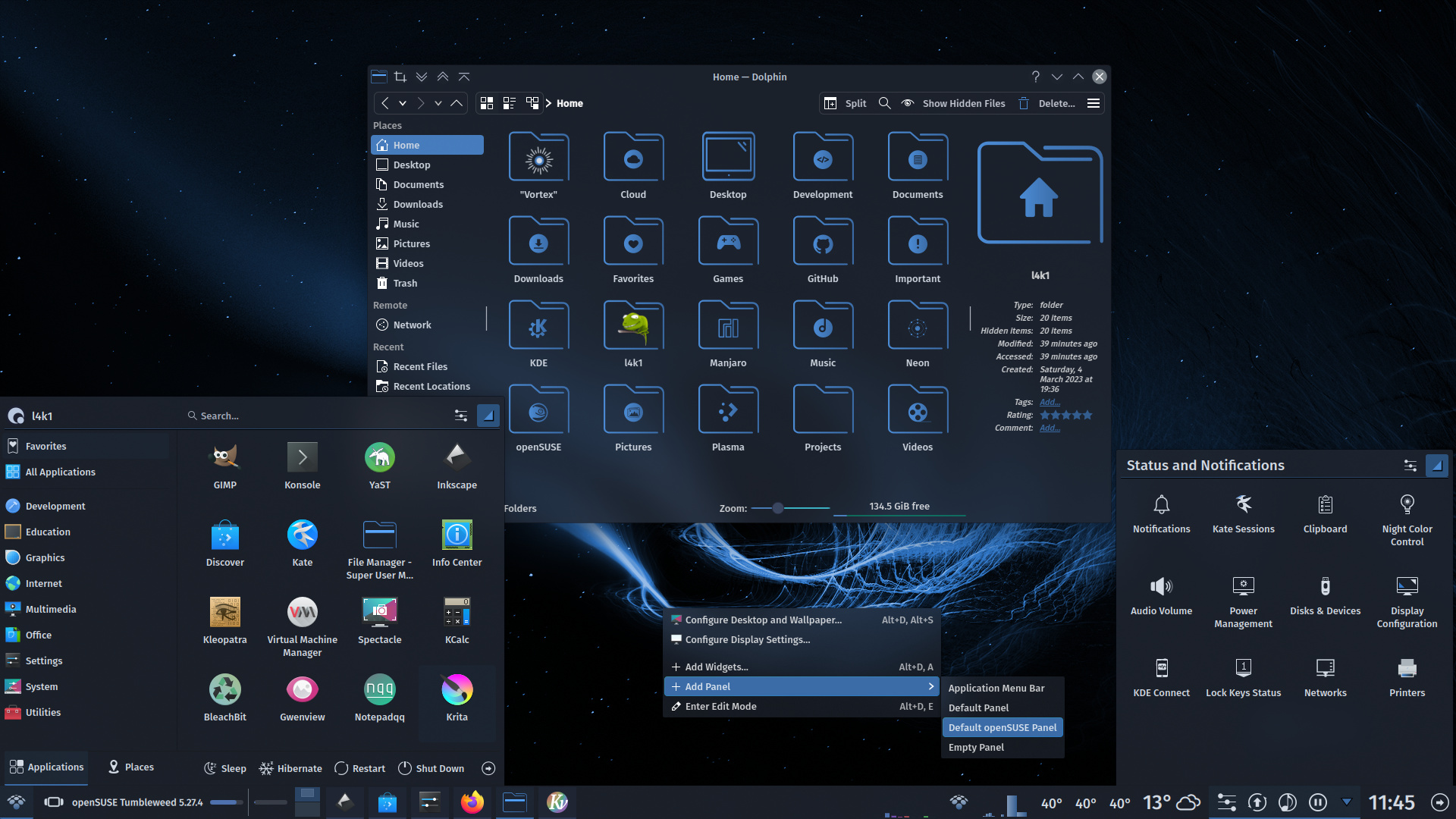Choose Default openSUSE Panel
The image size is (1456, 819).
tap(1003, 727)
